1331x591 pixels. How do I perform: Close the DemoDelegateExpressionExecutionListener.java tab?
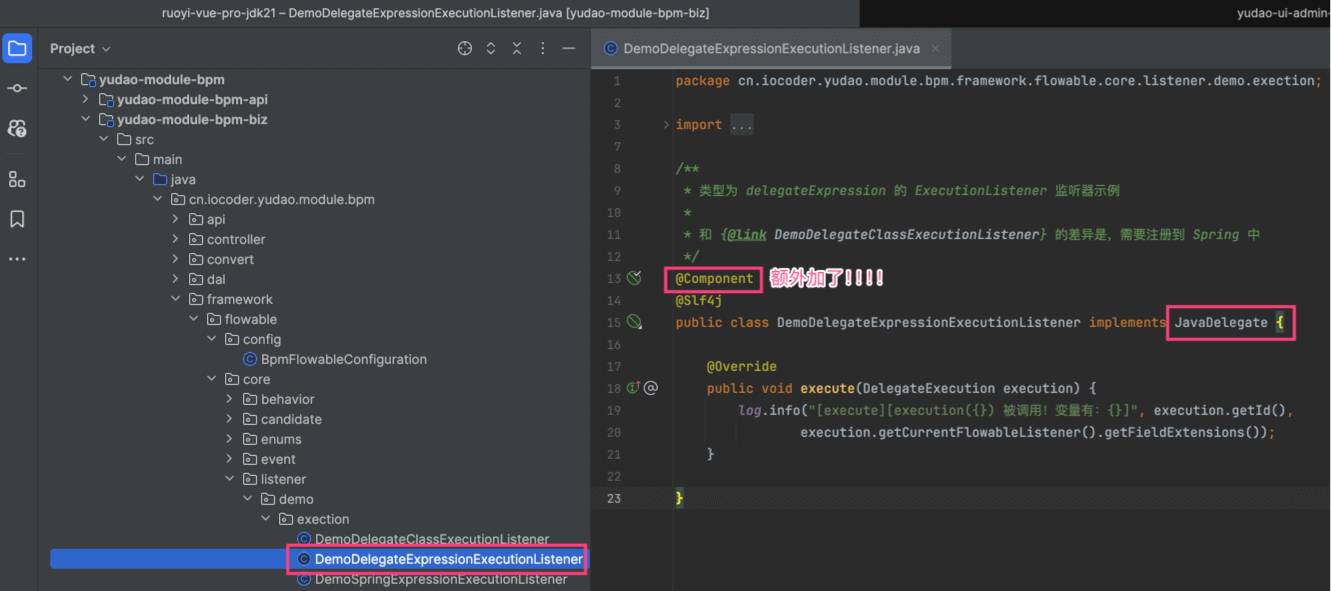[935, 48]
